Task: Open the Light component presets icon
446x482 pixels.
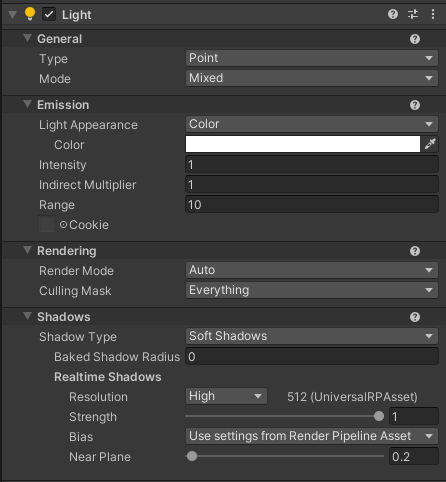Action: (x=413, y=14)
